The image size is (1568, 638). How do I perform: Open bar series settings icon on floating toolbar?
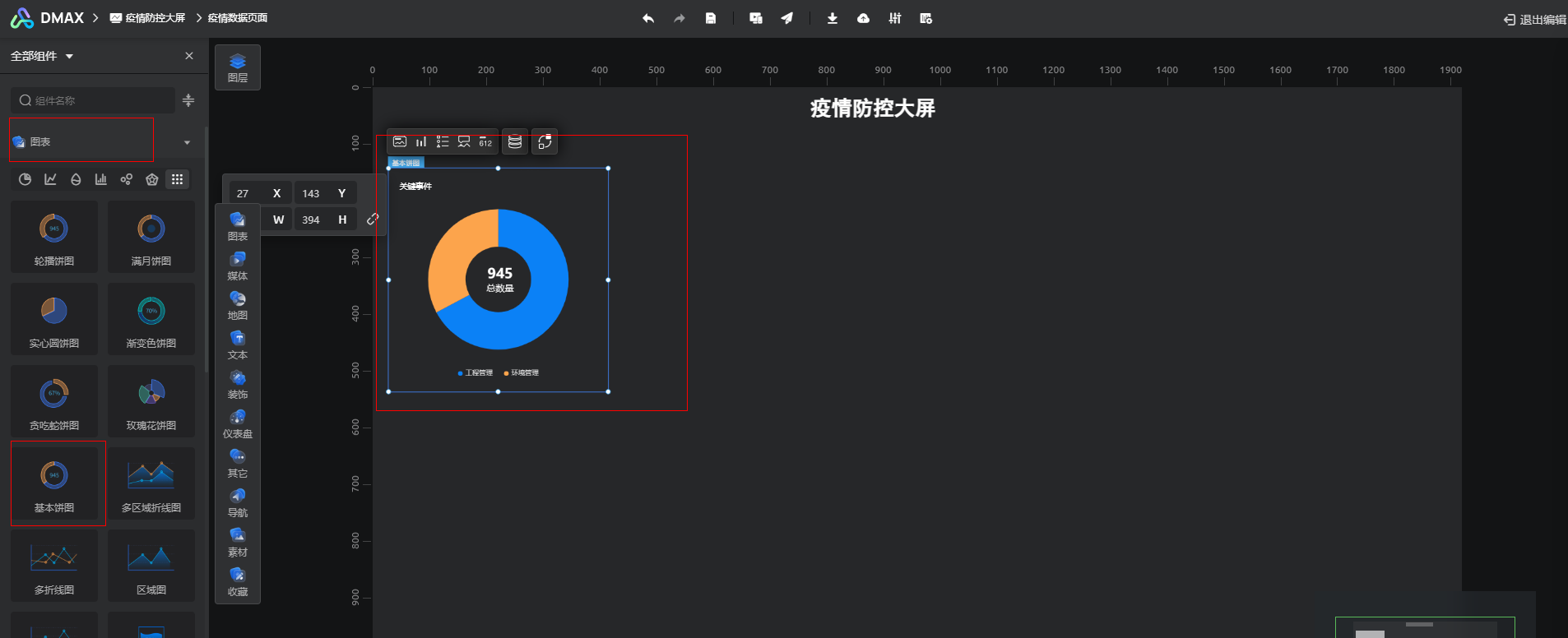point(421,141)
